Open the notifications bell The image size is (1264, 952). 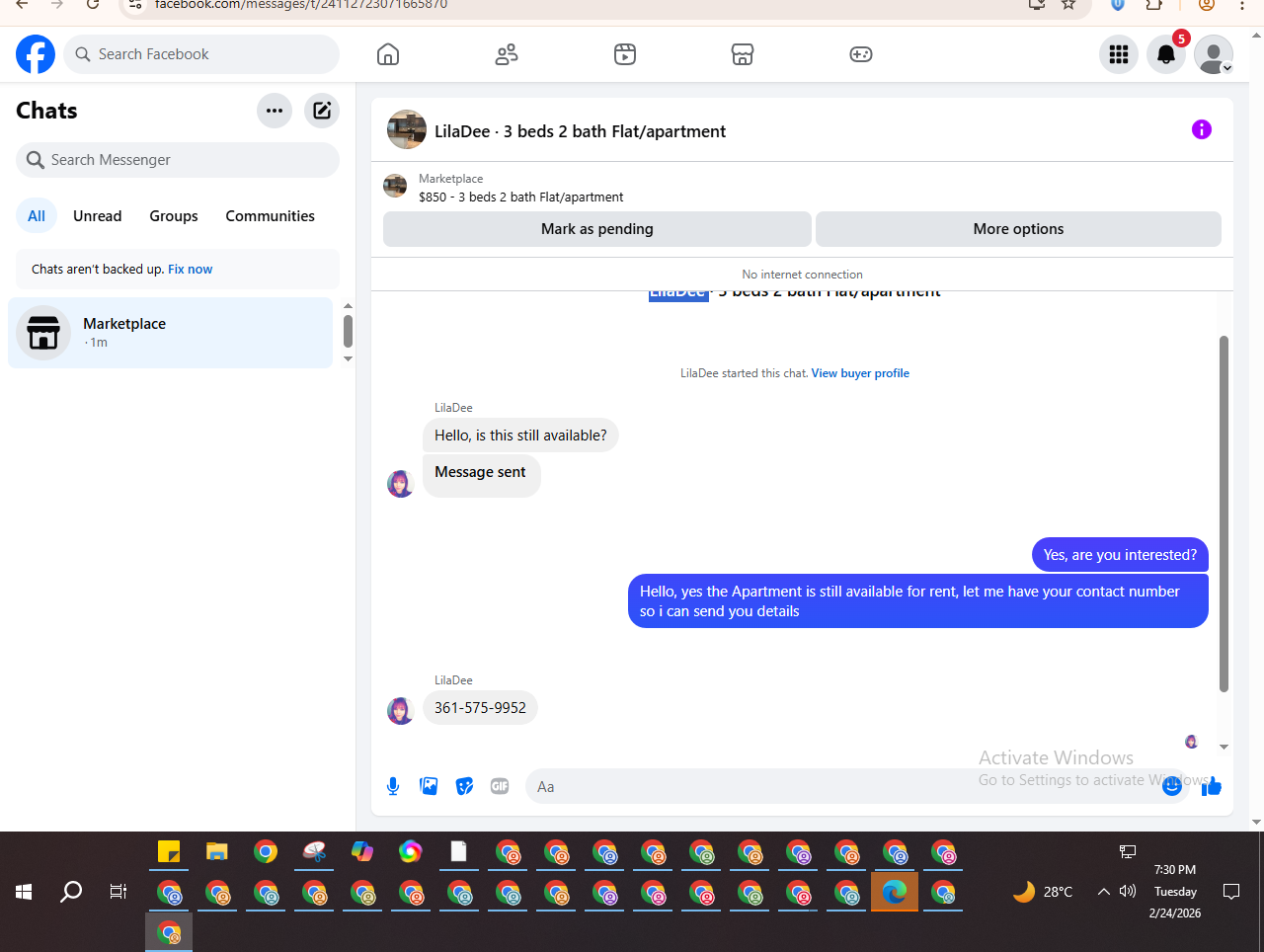click(1166, 54)
